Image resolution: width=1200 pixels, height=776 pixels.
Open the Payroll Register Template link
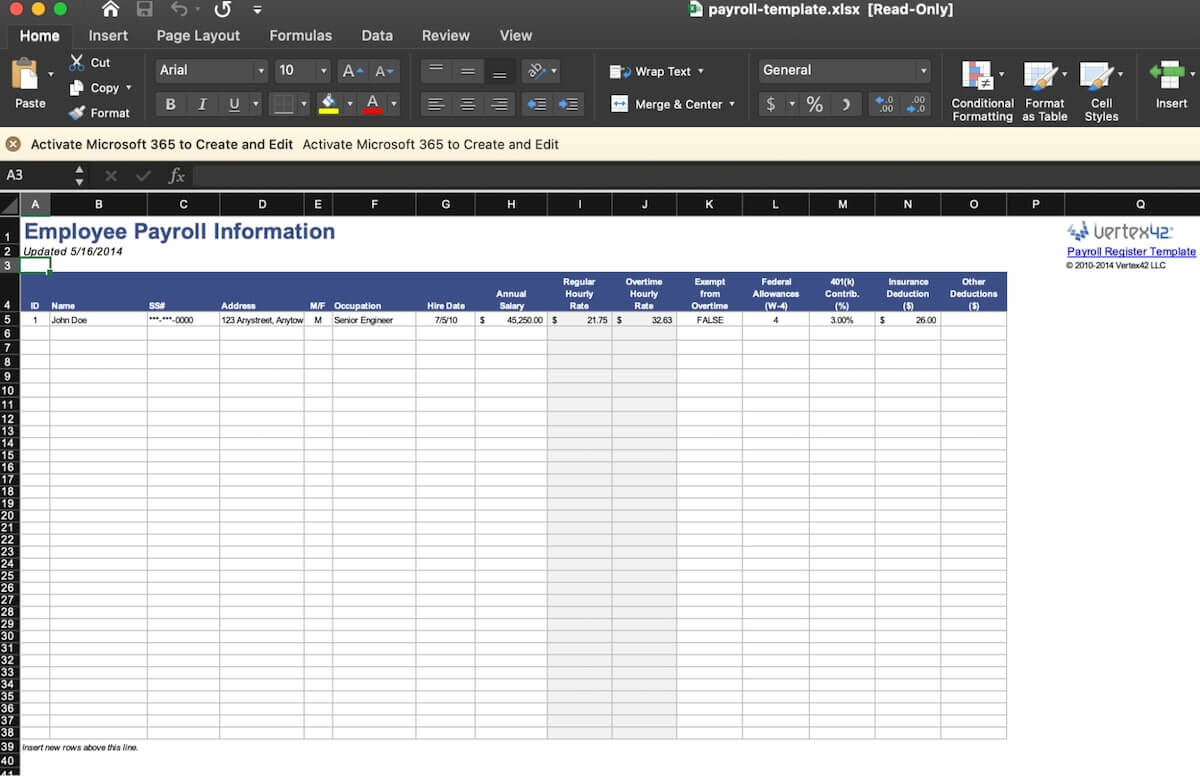click(x=1131, y=252)
